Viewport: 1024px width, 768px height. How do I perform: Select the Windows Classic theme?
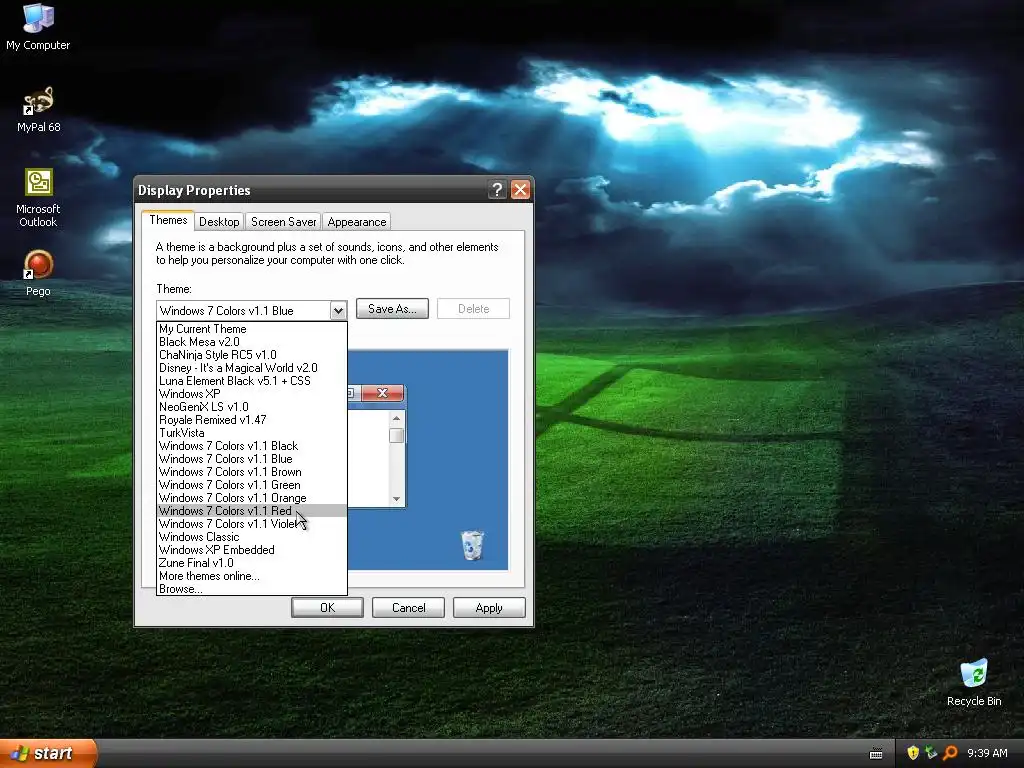click(252, 537)
